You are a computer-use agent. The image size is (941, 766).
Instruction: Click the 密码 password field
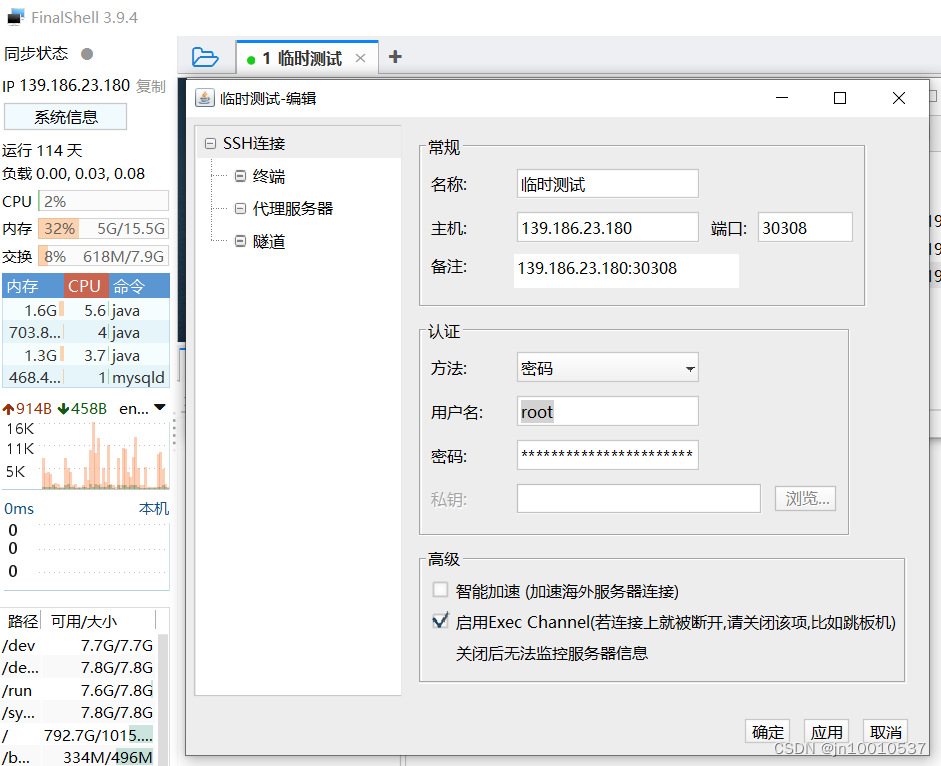[x=607, y=455]
